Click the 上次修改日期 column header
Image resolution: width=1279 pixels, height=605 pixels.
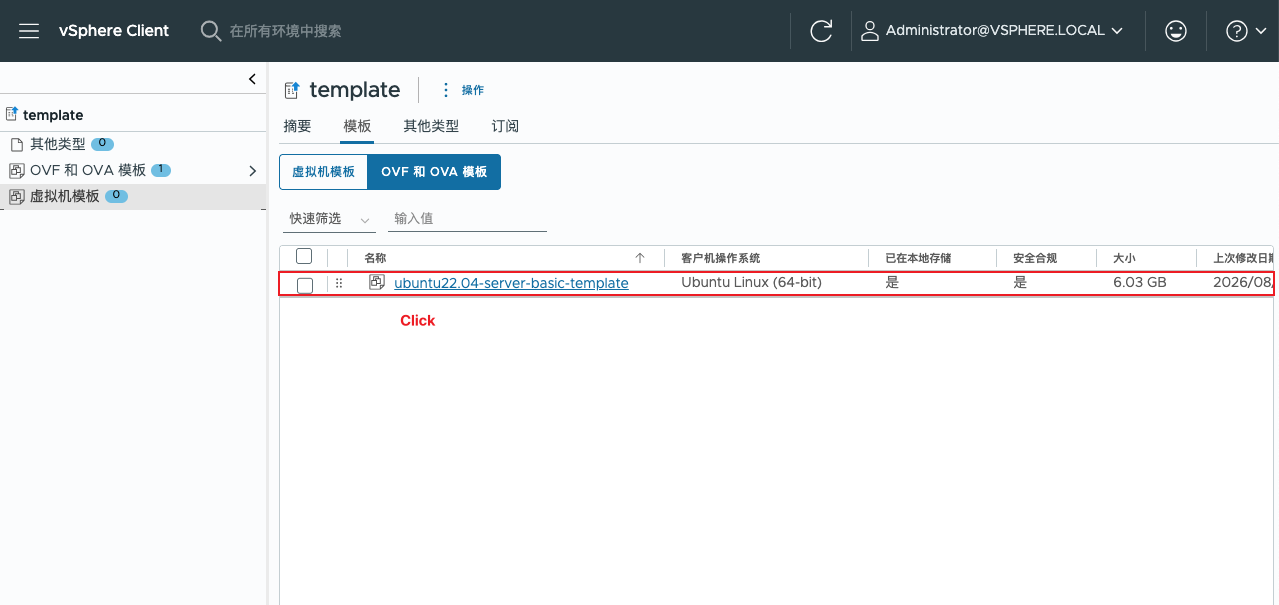click(1242, 258)
